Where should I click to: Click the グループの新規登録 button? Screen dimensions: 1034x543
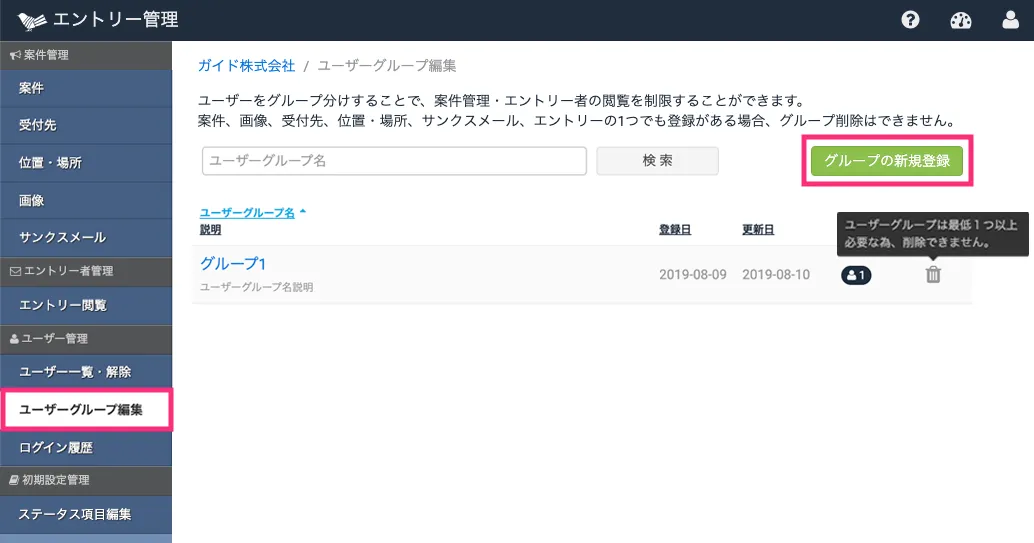pos(887,161)
